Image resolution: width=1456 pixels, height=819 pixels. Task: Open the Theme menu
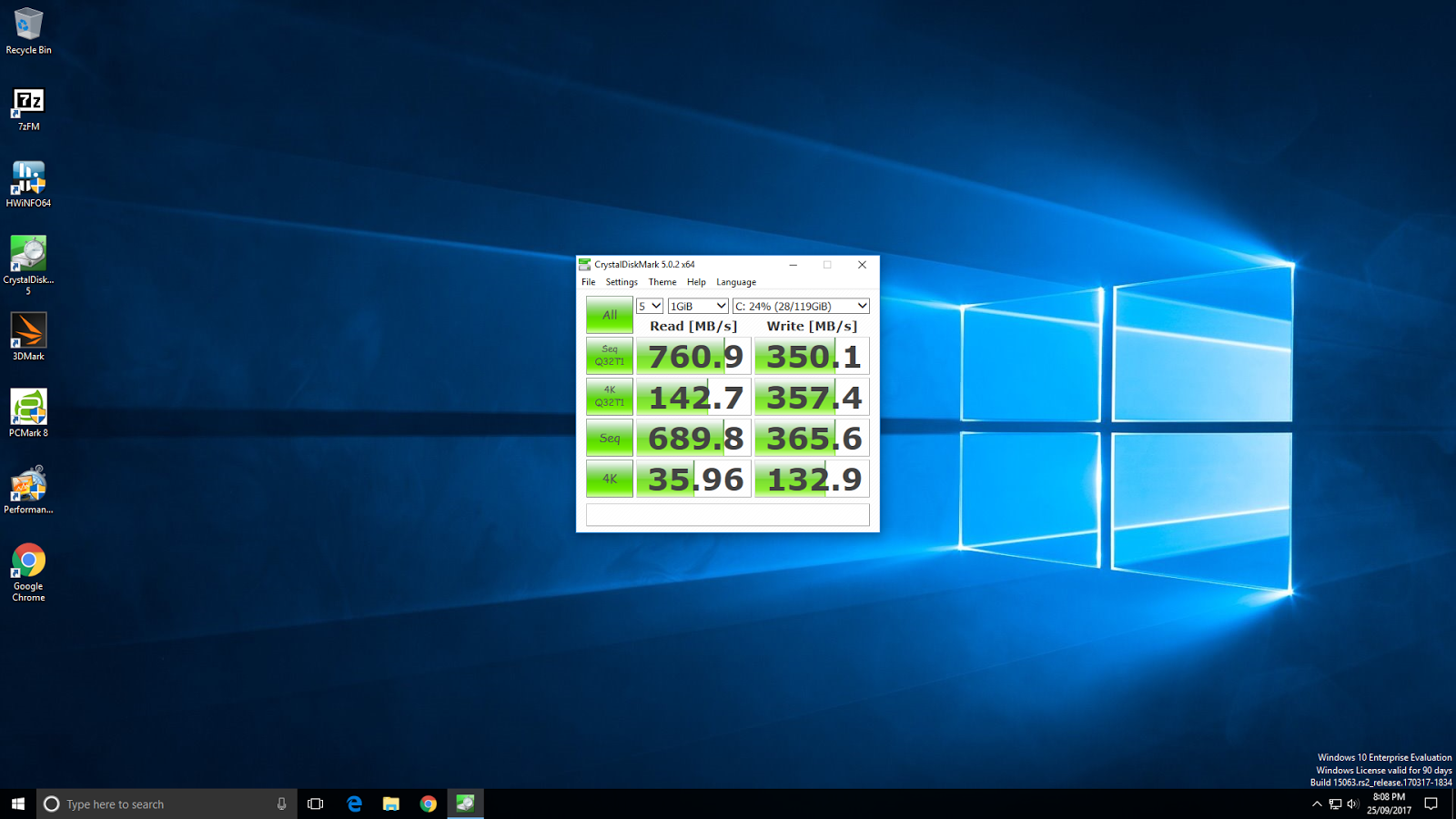[662, 282]
